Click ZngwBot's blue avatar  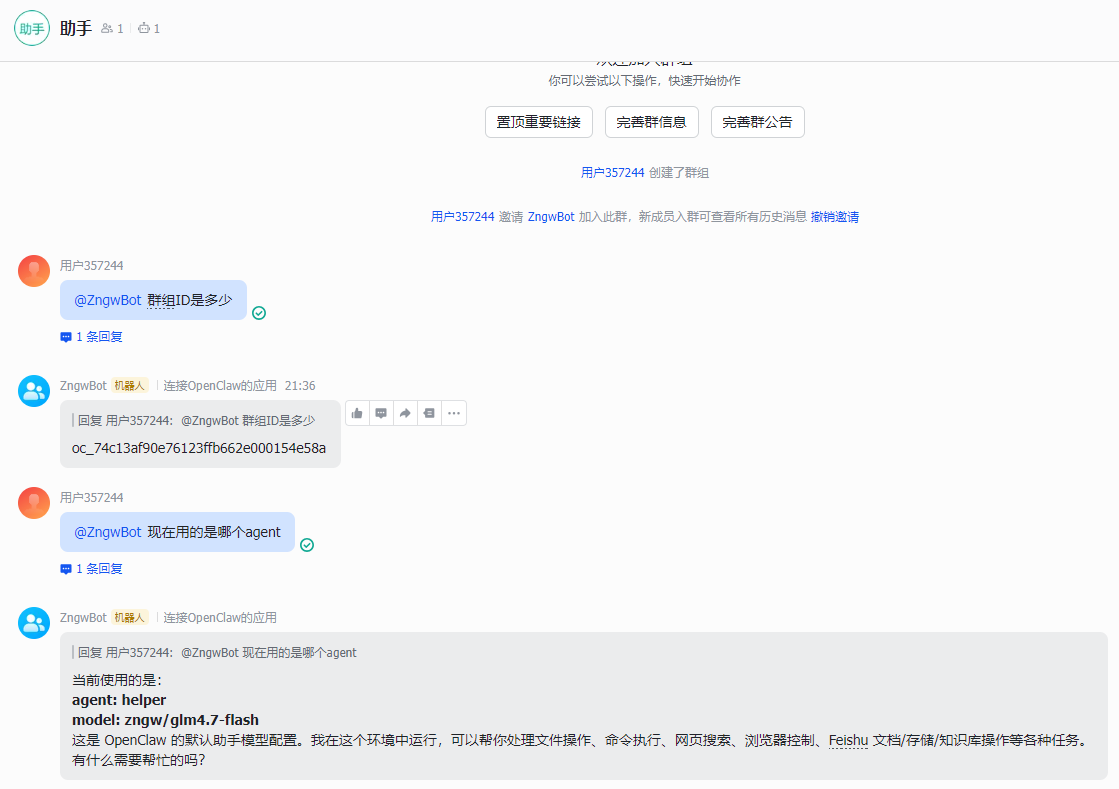coord(33,390)
